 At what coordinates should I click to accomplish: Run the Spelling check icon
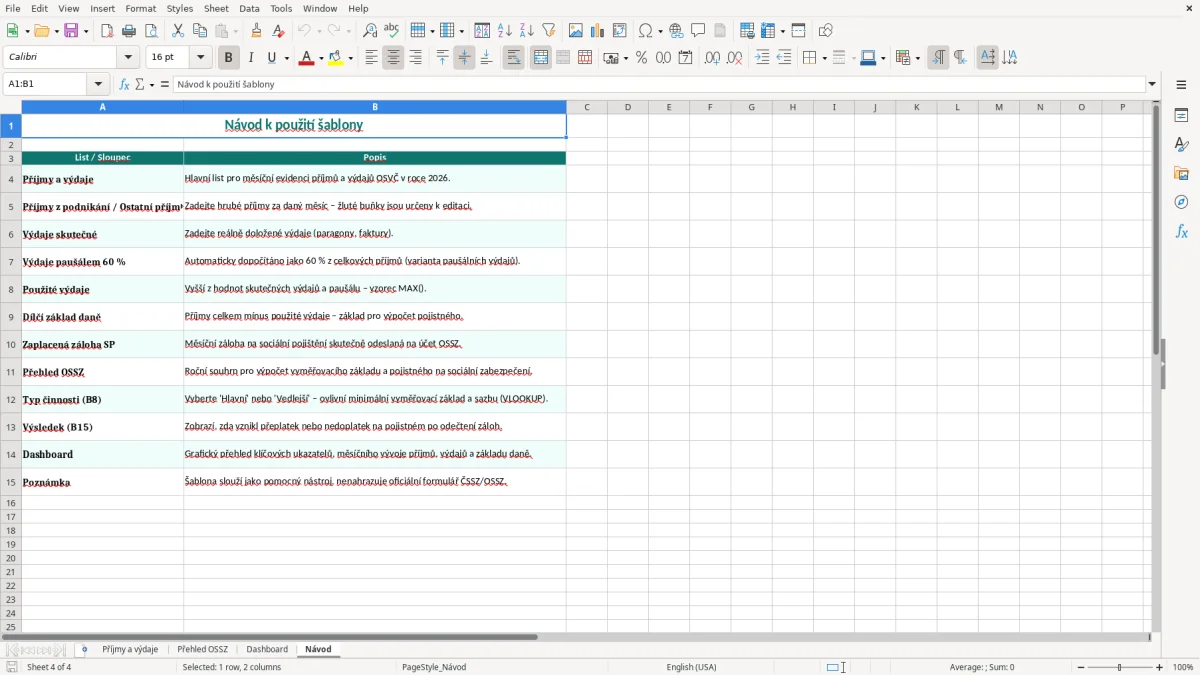392,31
